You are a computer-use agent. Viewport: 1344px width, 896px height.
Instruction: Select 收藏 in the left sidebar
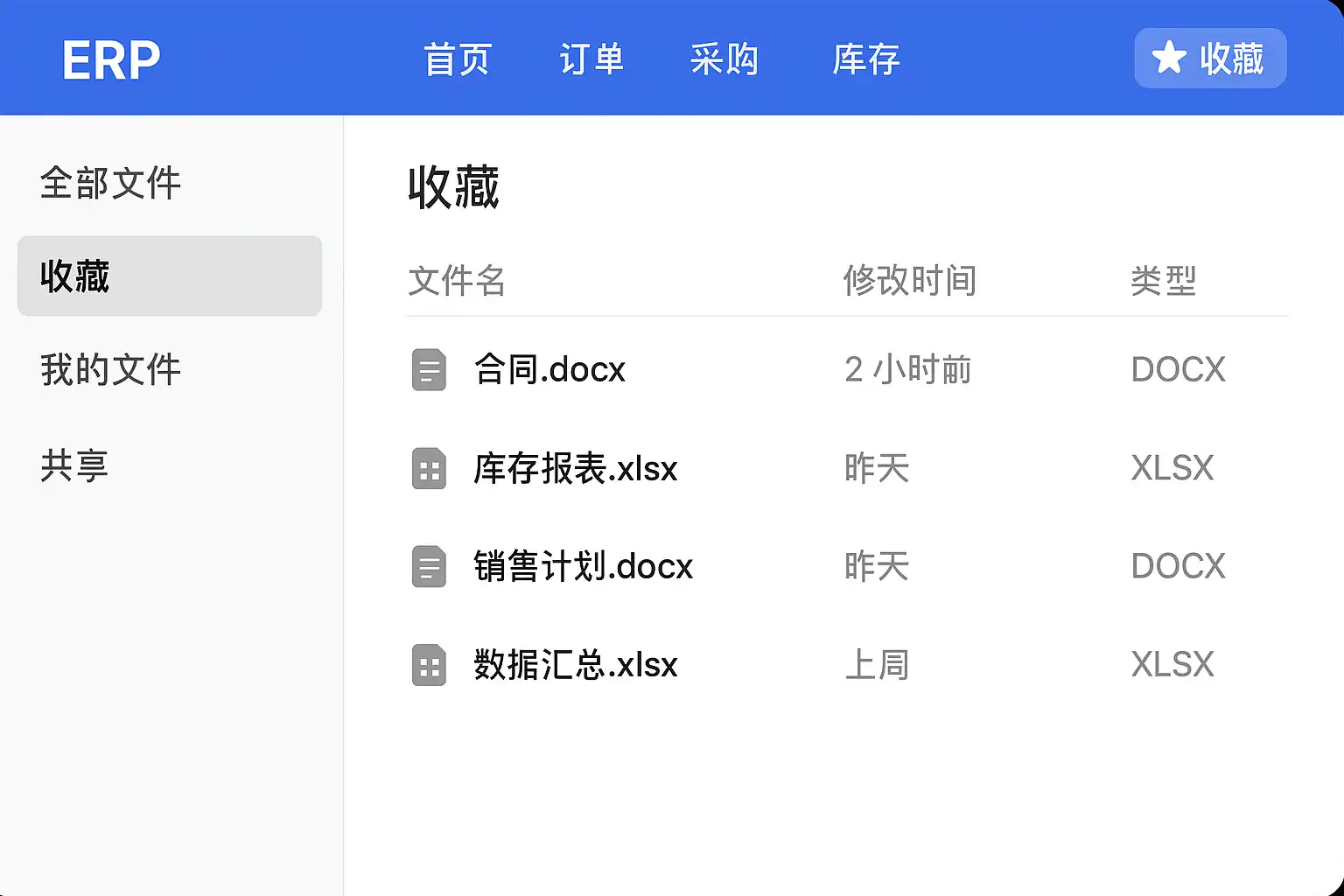pos(170,276)
